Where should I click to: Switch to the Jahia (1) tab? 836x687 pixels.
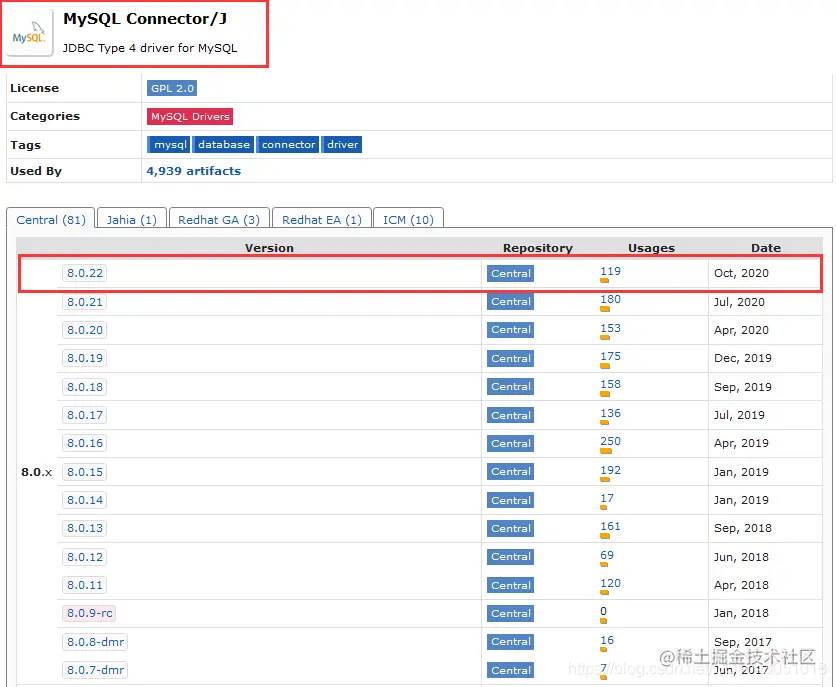pyautogui.click(x=132, y=220)
